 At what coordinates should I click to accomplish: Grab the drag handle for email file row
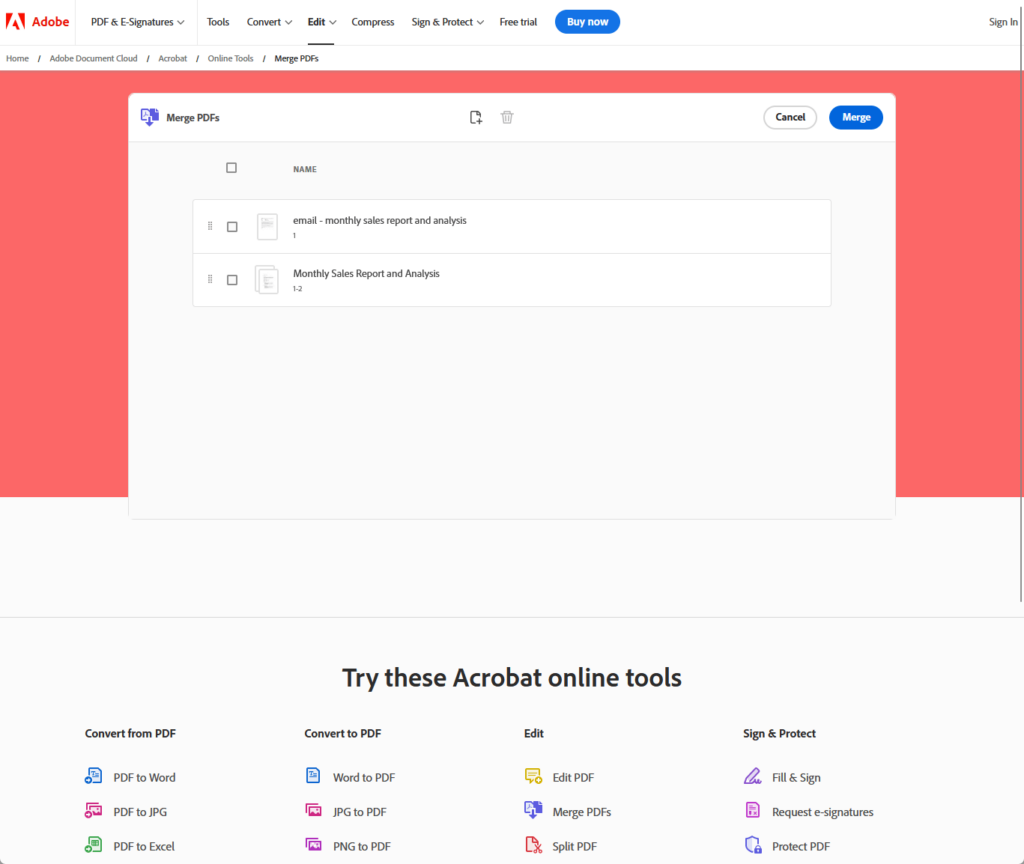[210, 226]
